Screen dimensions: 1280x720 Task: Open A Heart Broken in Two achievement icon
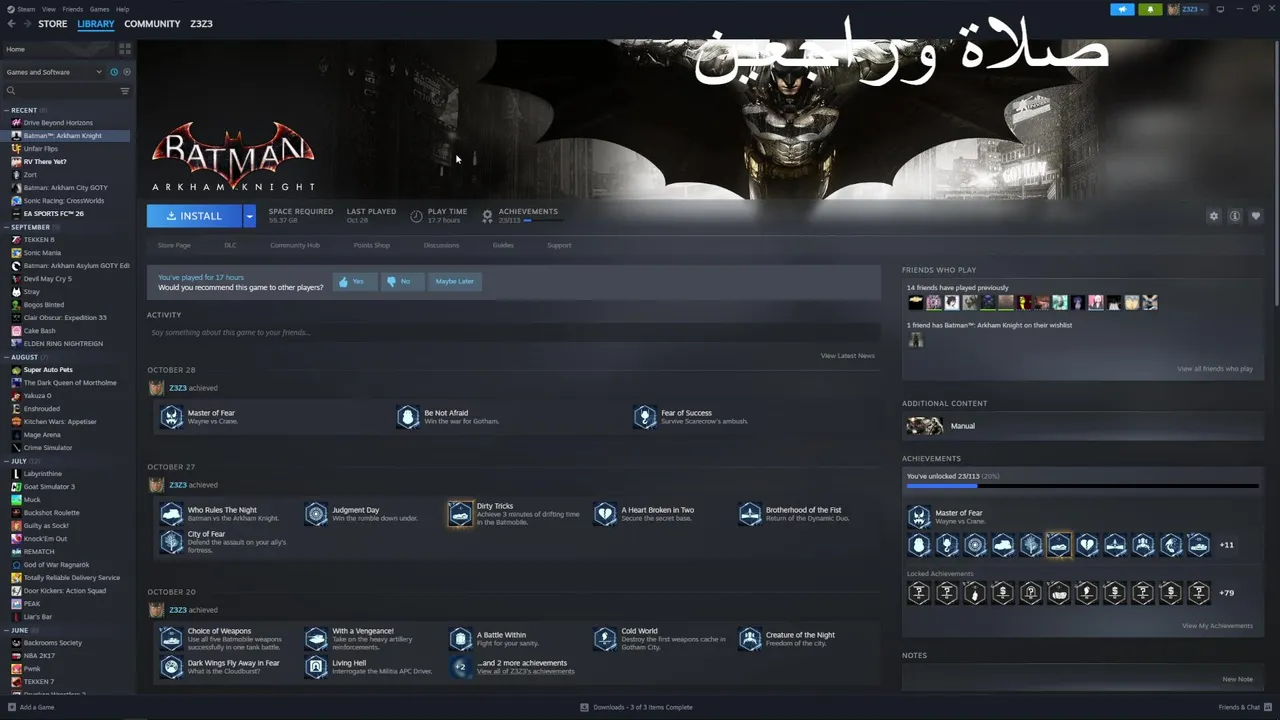tap(605, 514)
